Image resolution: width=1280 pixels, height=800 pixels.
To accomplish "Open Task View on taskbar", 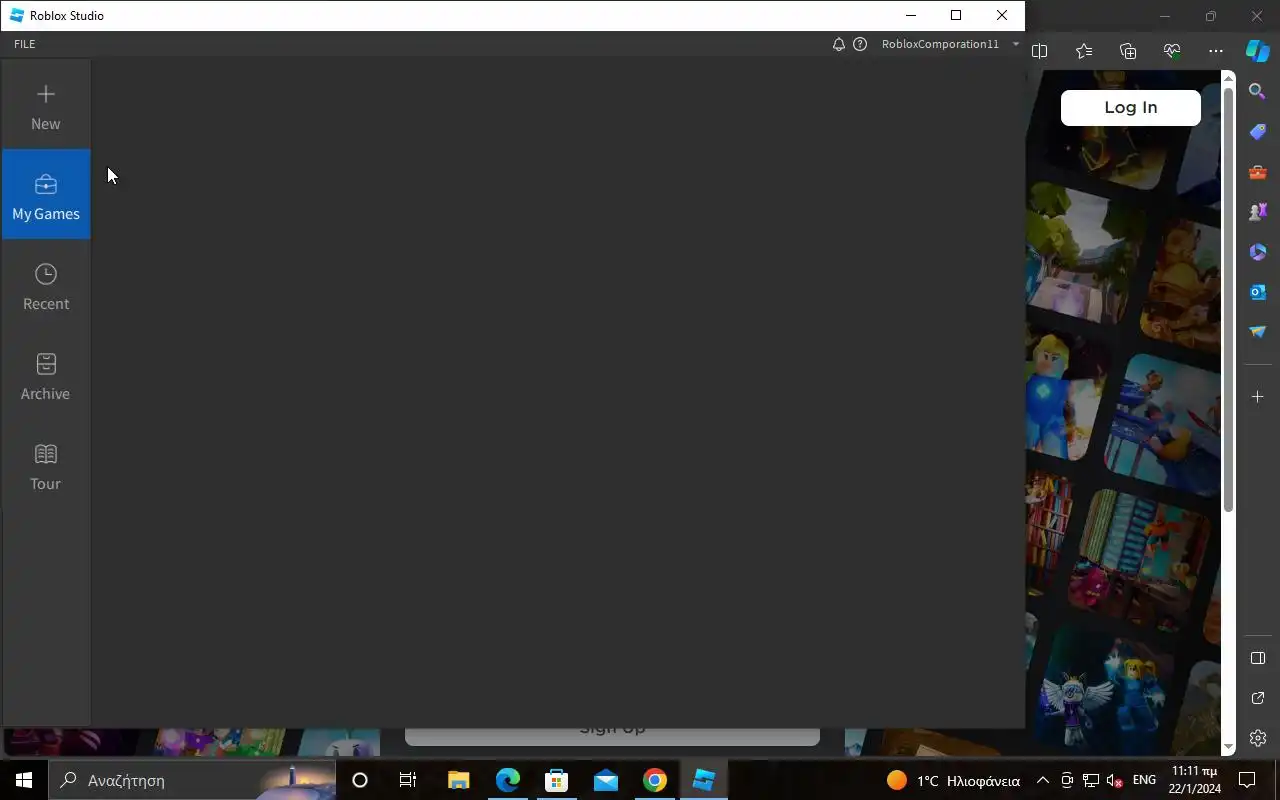I will click(x=408, y=780).
